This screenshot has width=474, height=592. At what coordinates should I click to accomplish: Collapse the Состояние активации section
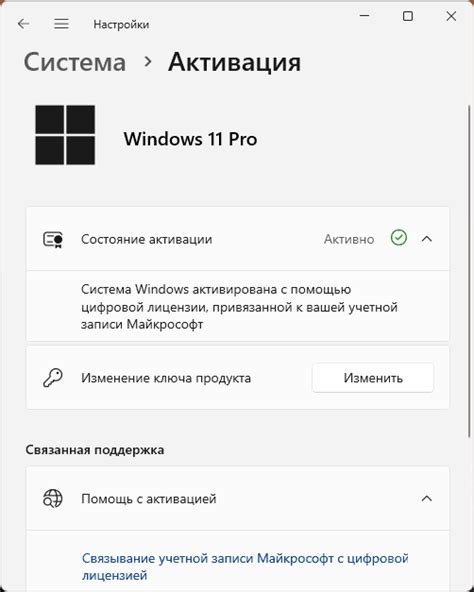(427, 239)
